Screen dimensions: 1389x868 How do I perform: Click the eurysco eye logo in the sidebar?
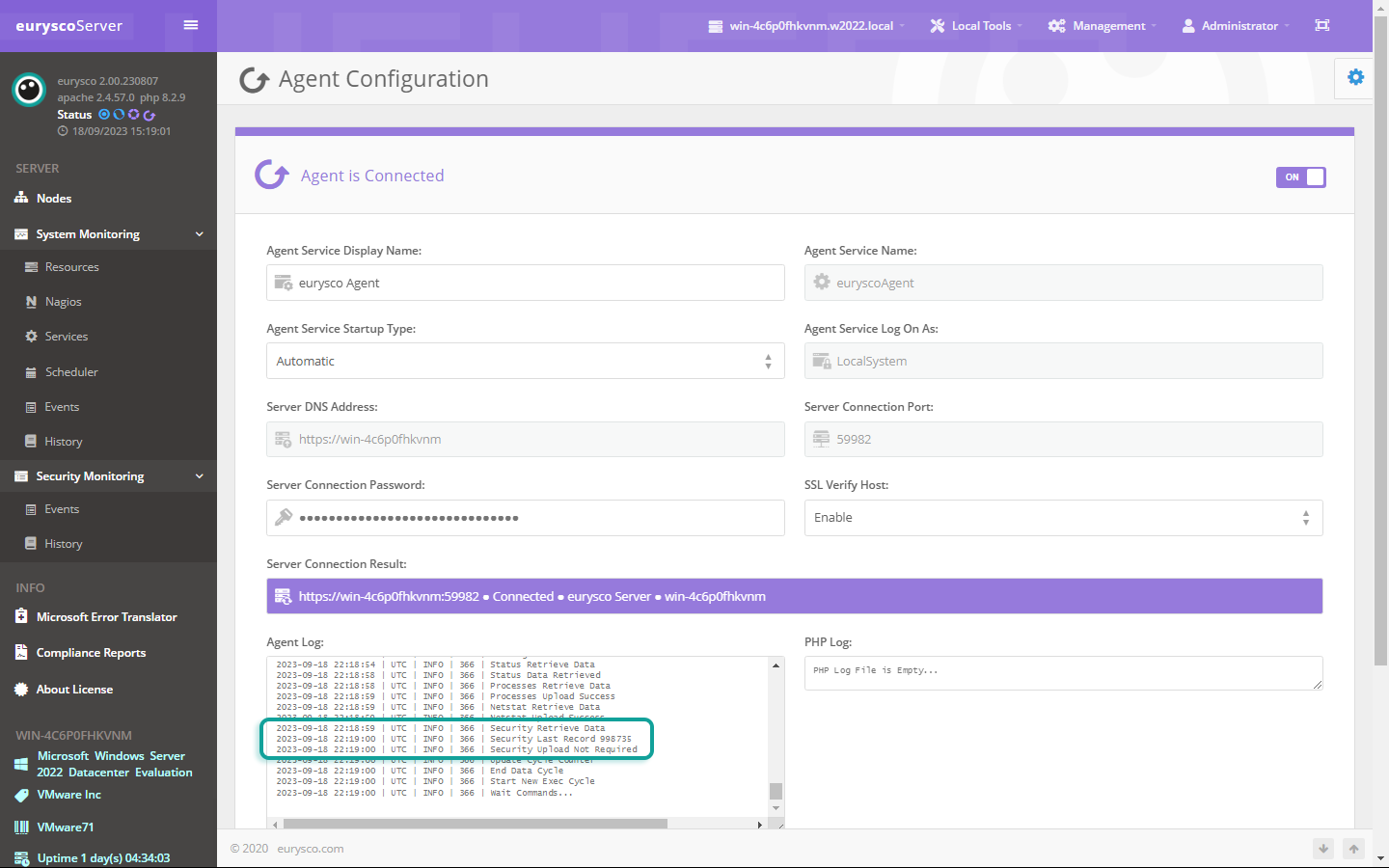[x=29, y=90]
